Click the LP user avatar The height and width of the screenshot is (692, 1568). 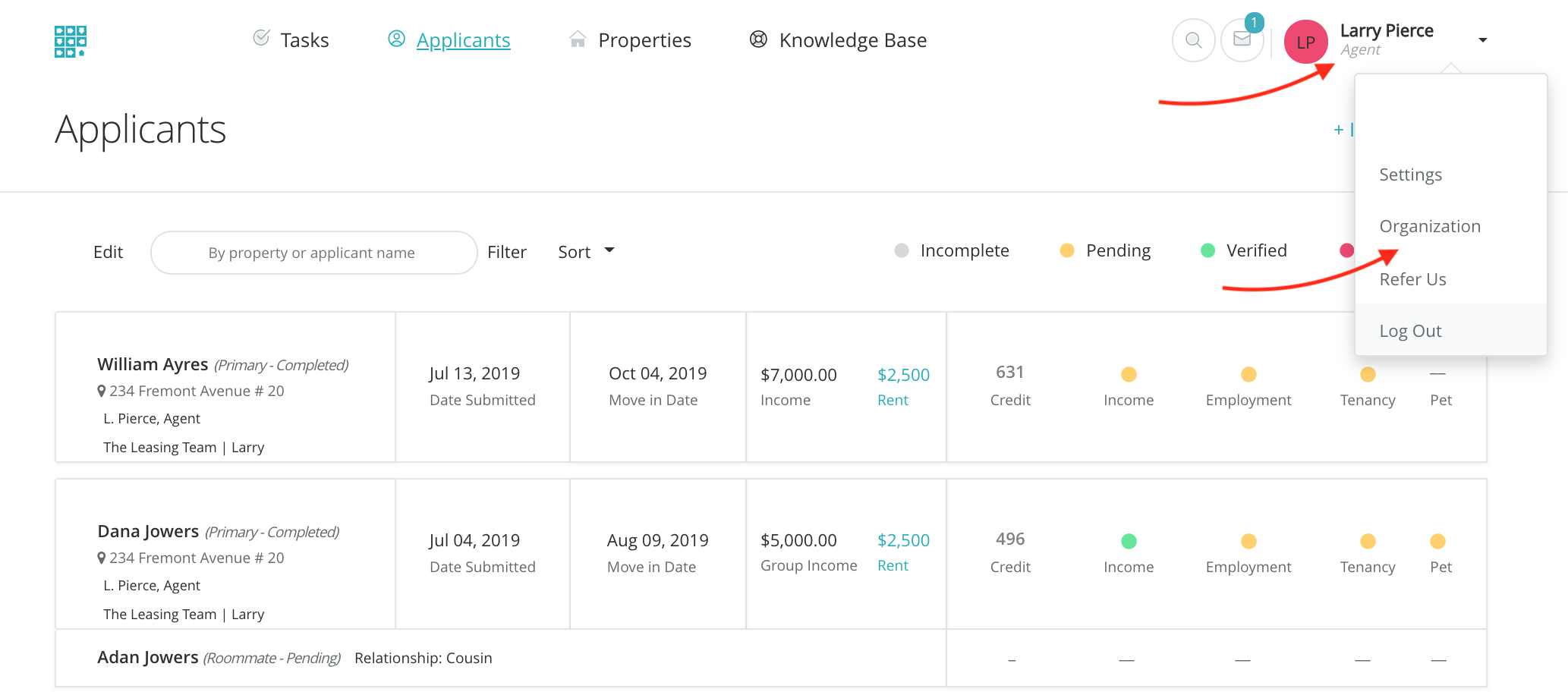tap(1305, 42)
